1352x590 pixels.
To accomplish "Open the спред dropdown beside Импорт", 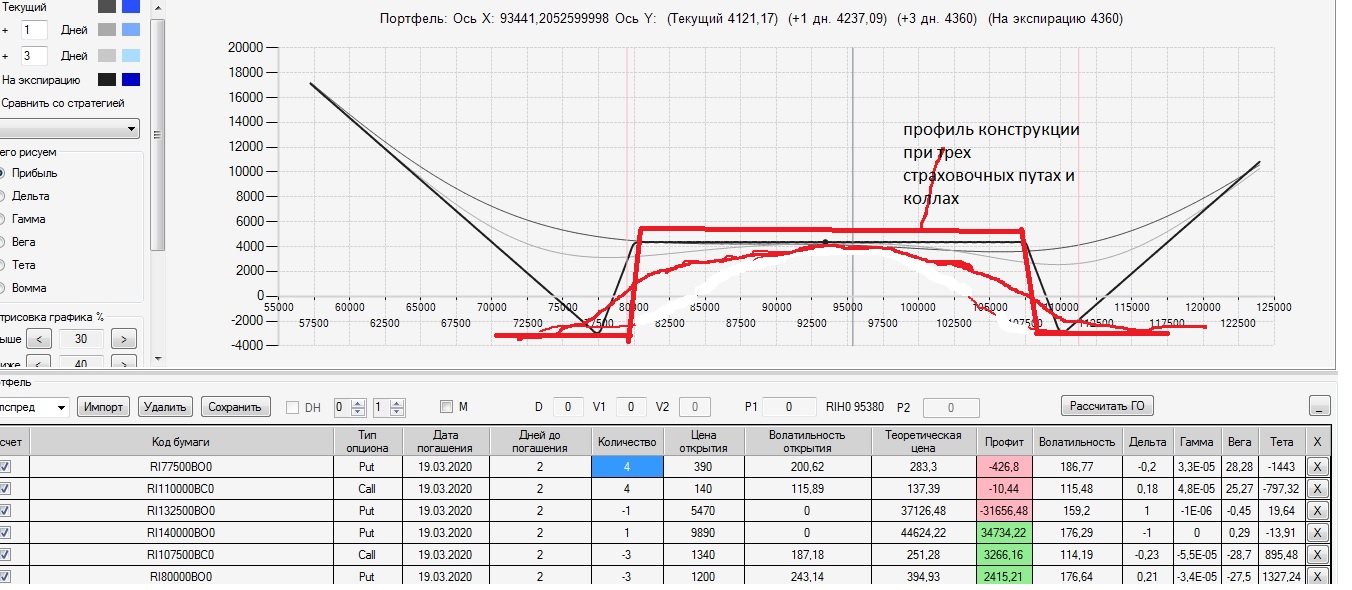I will click(x=34, y=407).
